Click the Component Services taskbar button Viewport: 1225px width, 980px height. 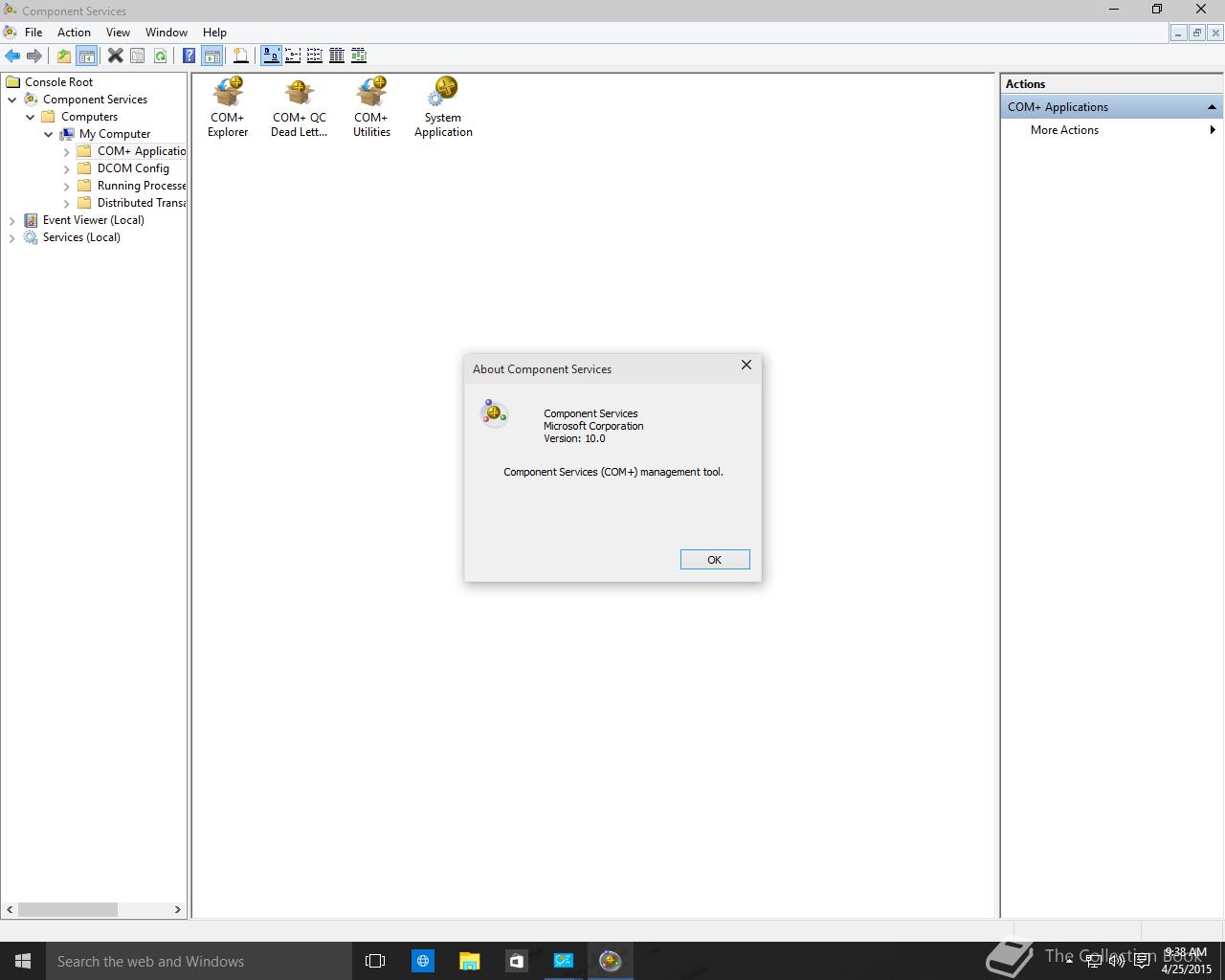tap(610, 961)
